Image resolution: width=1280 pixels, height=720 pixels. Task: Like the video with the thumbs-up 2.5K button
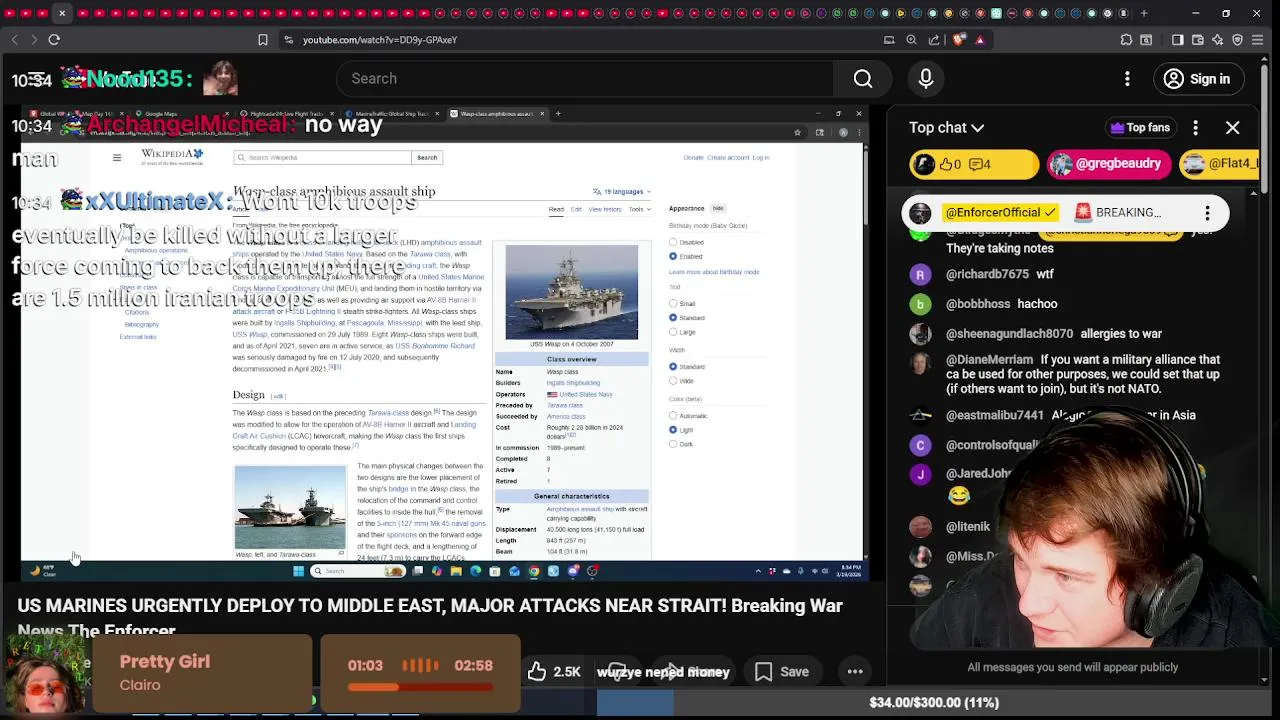click(x=553, y=672)
